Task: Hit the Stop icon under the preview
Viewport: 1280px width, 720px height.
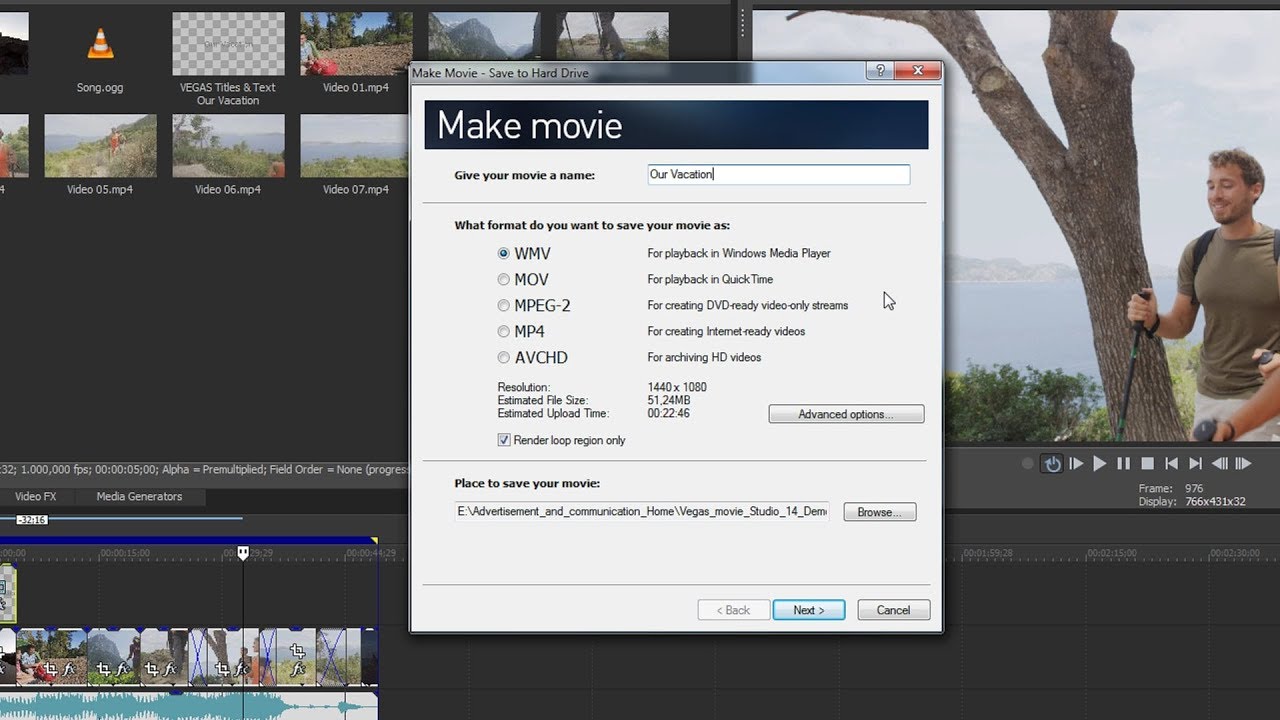Action: (x=1148, y=464)
